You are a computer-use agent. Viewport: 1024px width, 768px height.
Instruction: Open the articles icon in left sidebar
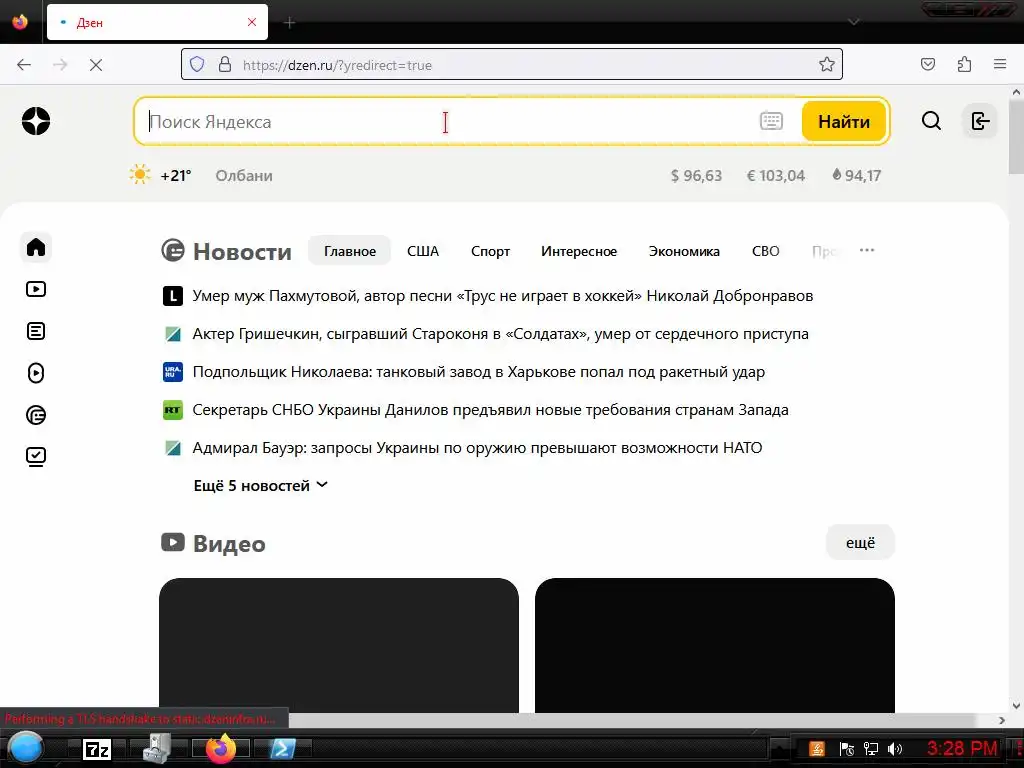coord(36,331)
